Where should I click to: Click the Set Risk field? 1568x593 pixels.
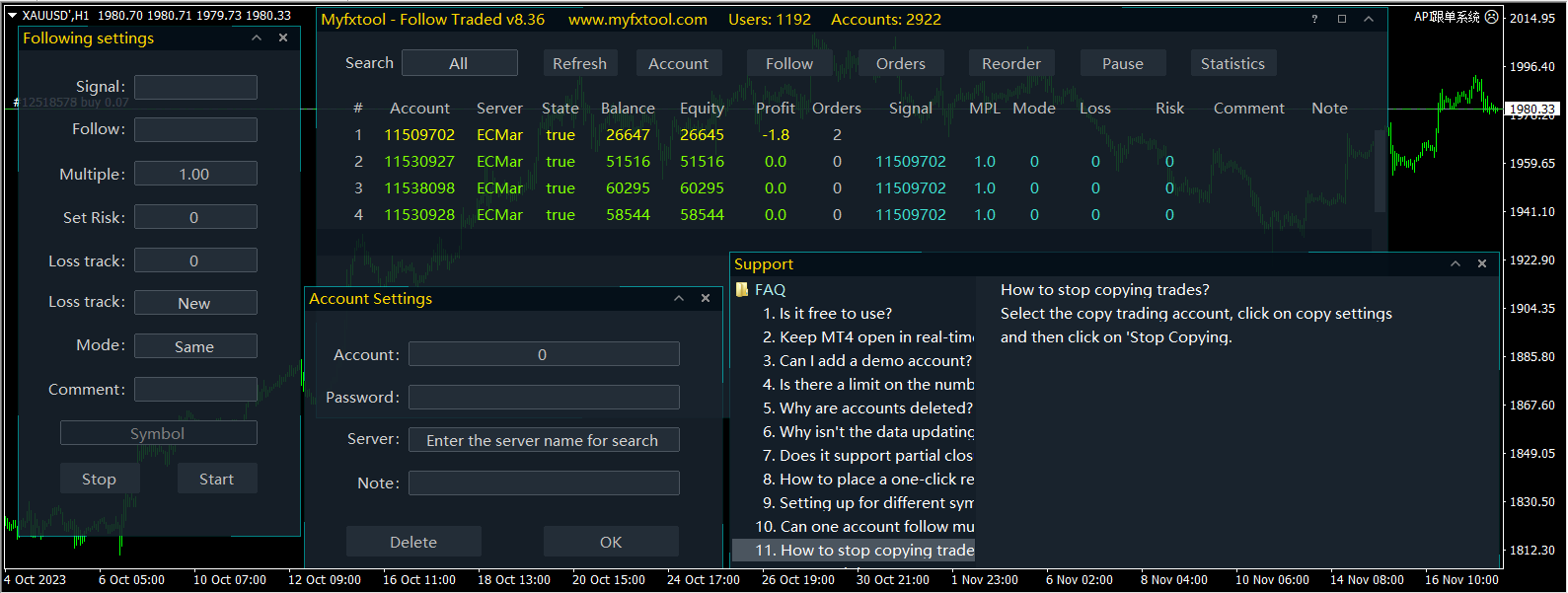[x=195, y=217]
